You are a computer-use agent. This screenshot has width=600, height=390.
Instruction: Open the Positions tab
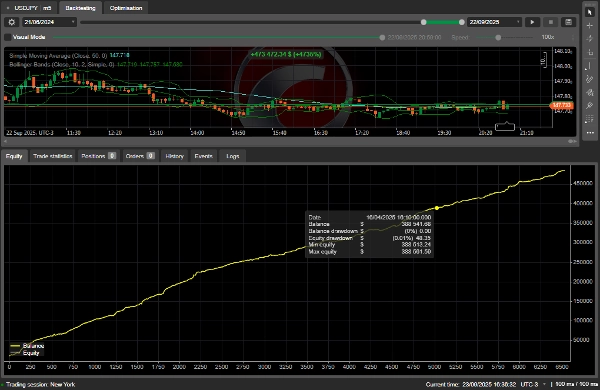point(99,156)
